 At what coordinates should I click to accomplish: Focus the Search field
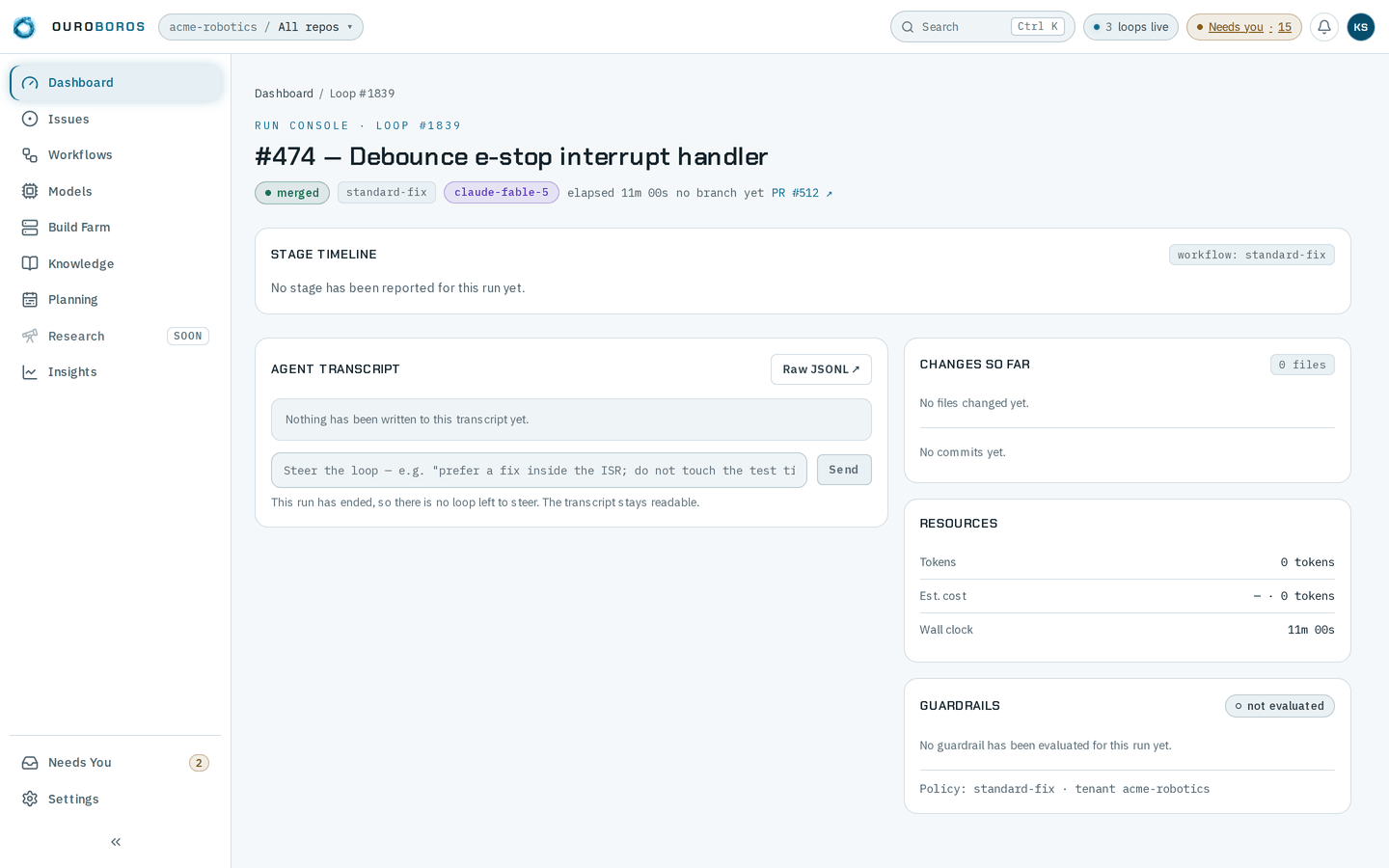click(982, 27)
